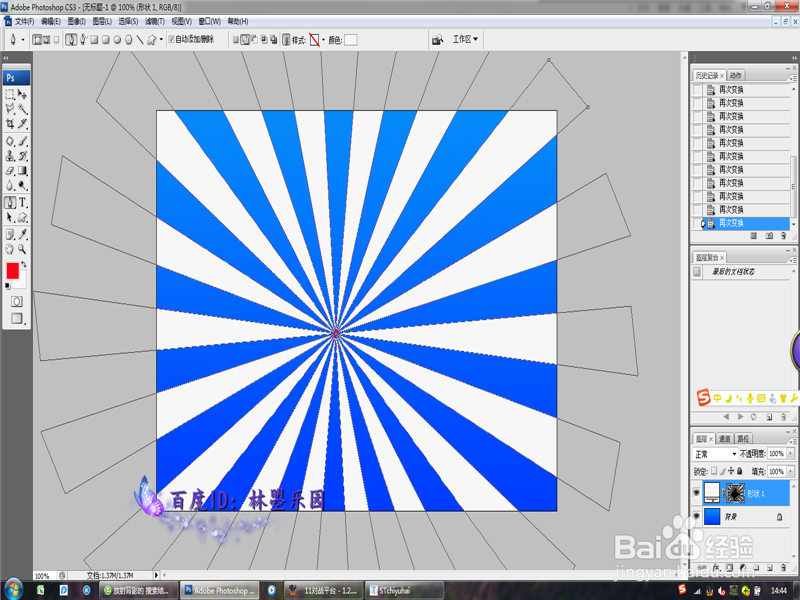Toggle lock image pixels brush icon

[x=722, y=471]
